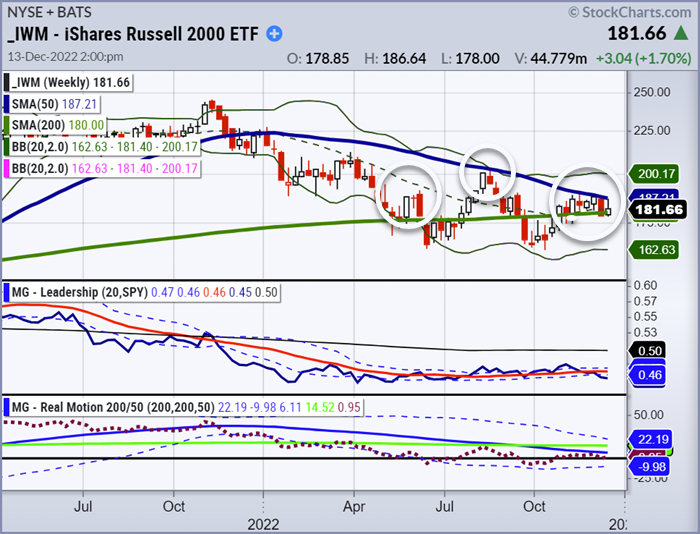Click the MG - Real Motion 200/50 legend
Screen dimensions: 700x534
[184, 407]
